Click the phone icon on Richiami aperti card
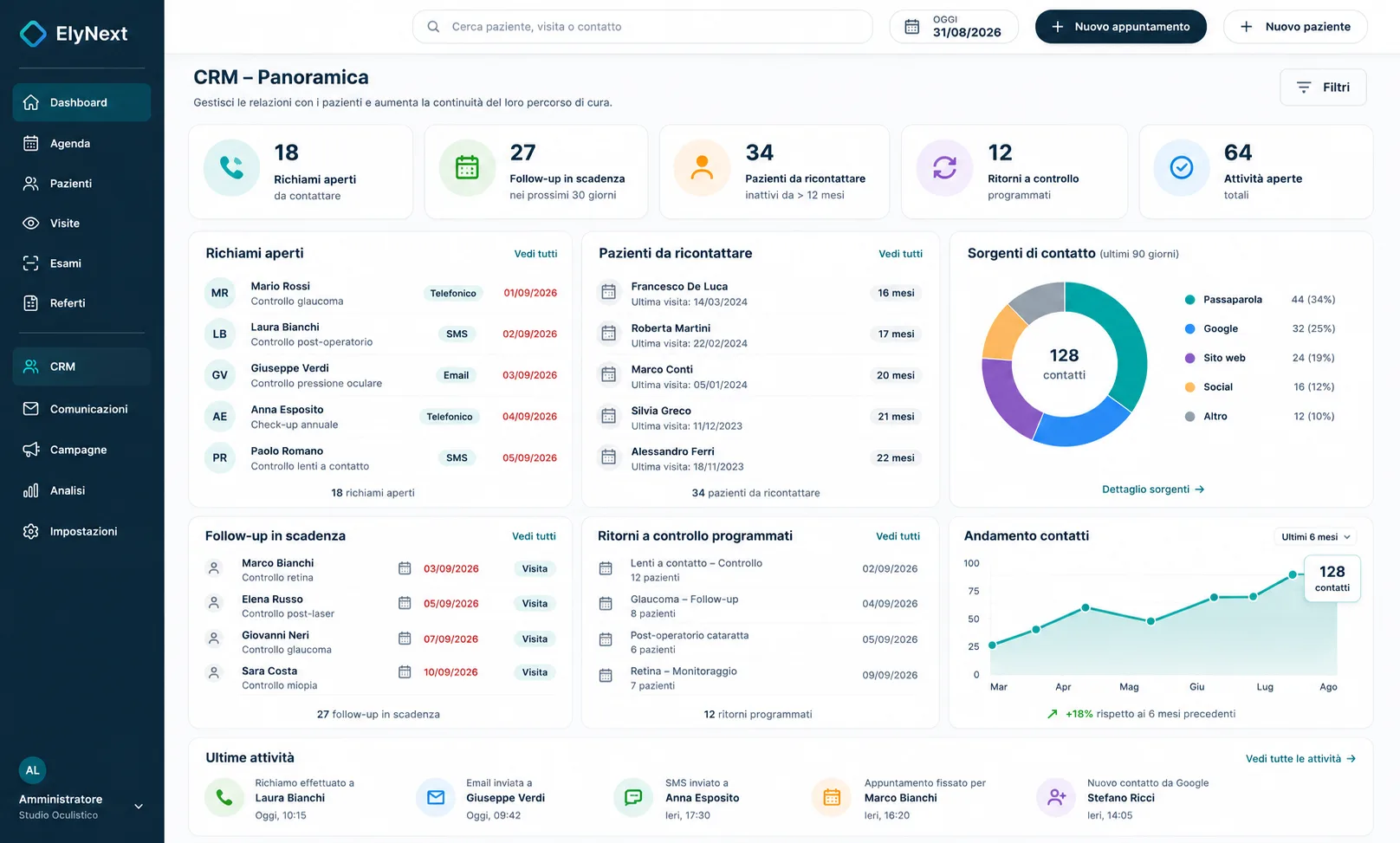Viewport: 1400px width, 843px height. coord(231,167)
